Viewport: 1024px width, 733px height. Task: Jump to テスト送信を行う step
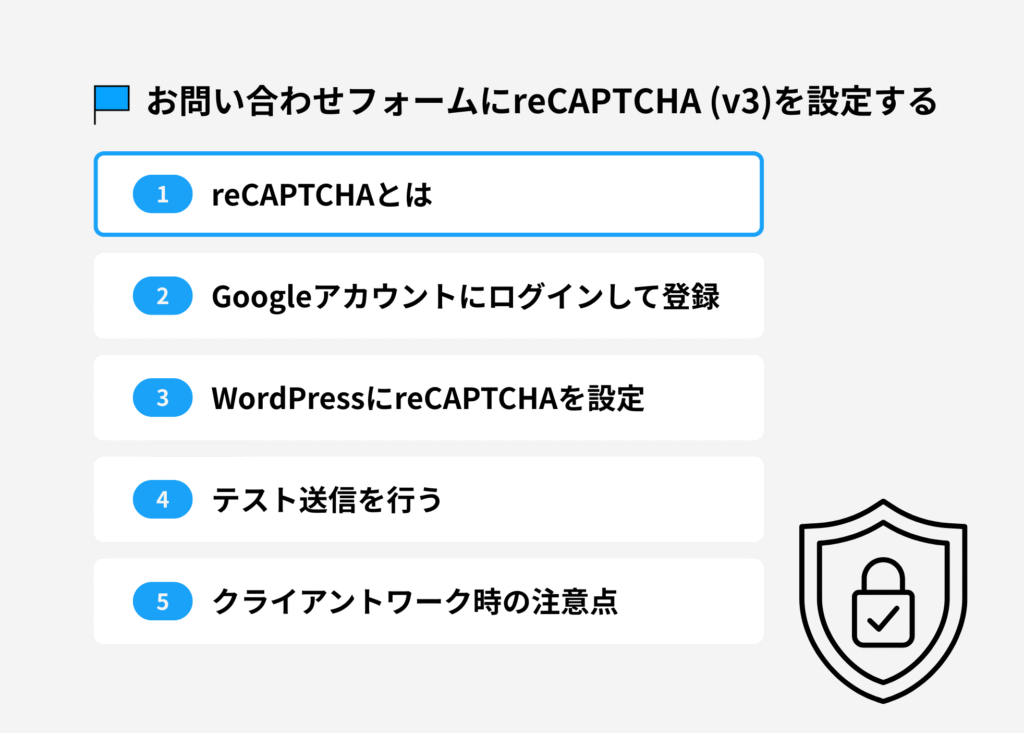326,500
